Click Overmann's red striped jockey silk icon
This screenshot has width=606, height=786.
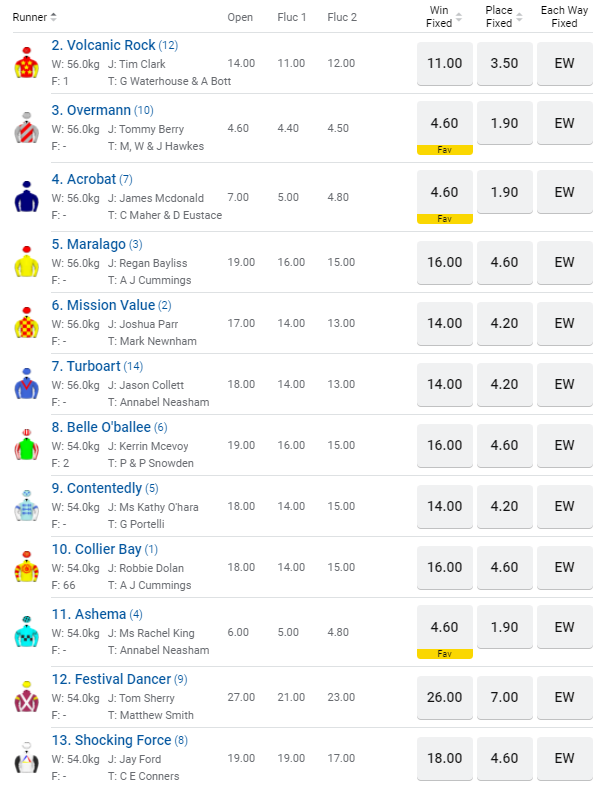[25, 128]
